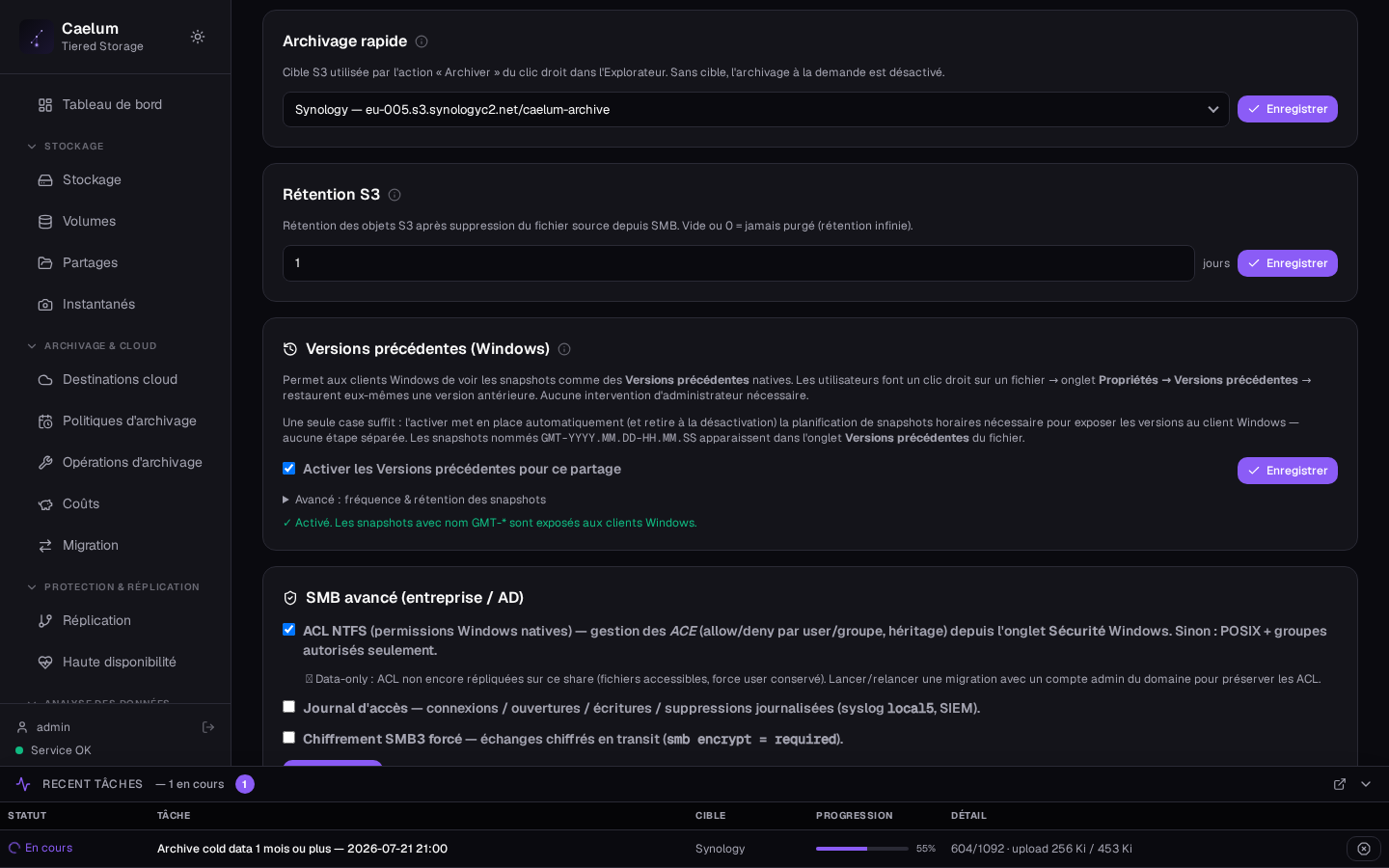Click the admin user icon
The image size is (1389, 868).
[x=22, y=727]
